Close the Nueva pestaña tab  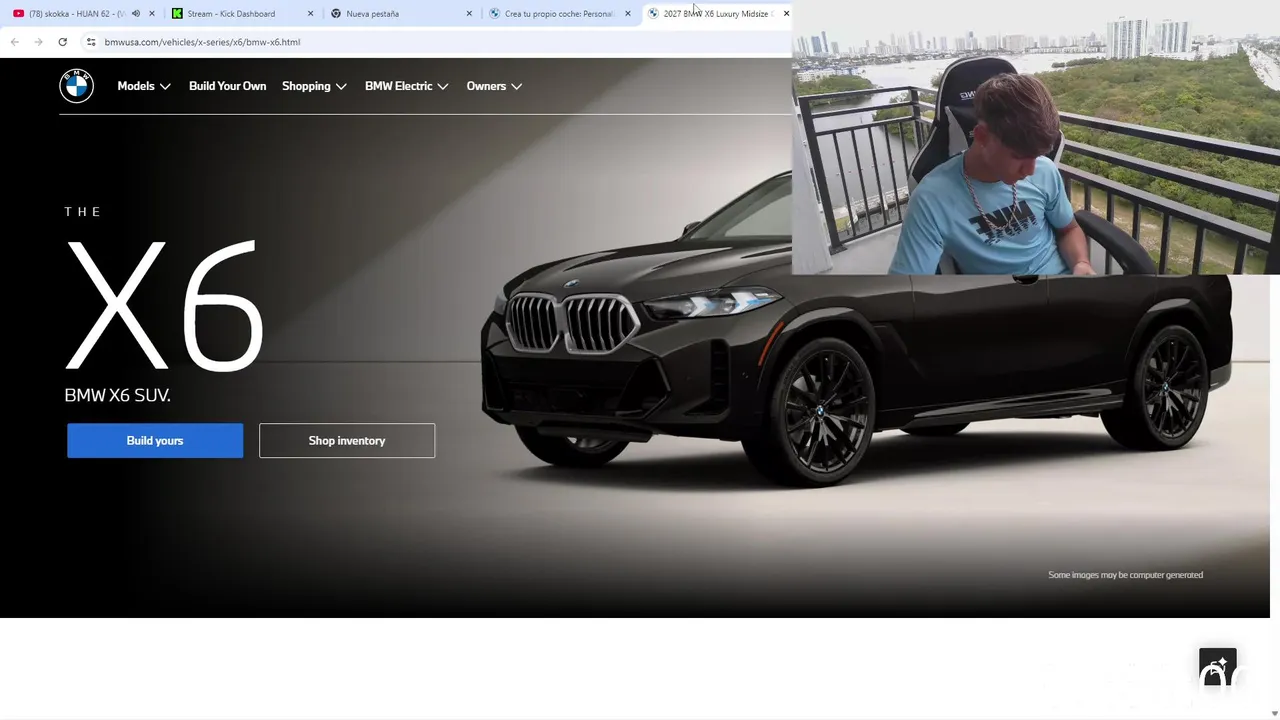(x=469, y=14)
